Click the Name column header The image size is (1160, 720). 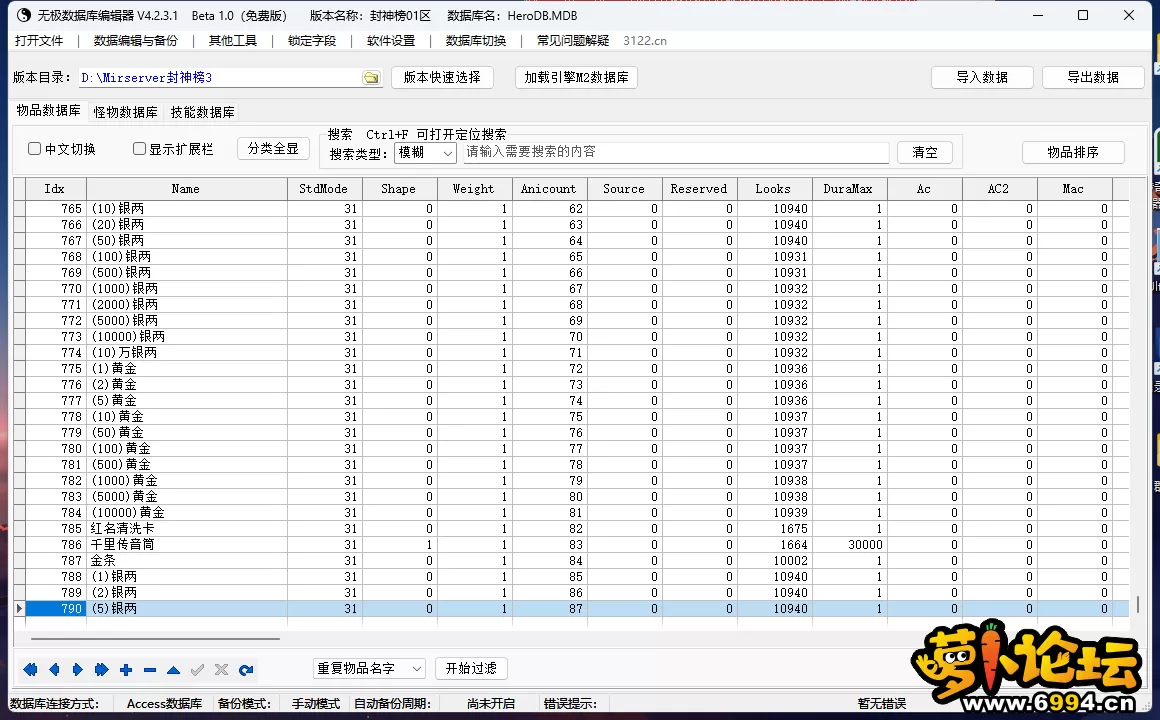(x=186, y=189)
